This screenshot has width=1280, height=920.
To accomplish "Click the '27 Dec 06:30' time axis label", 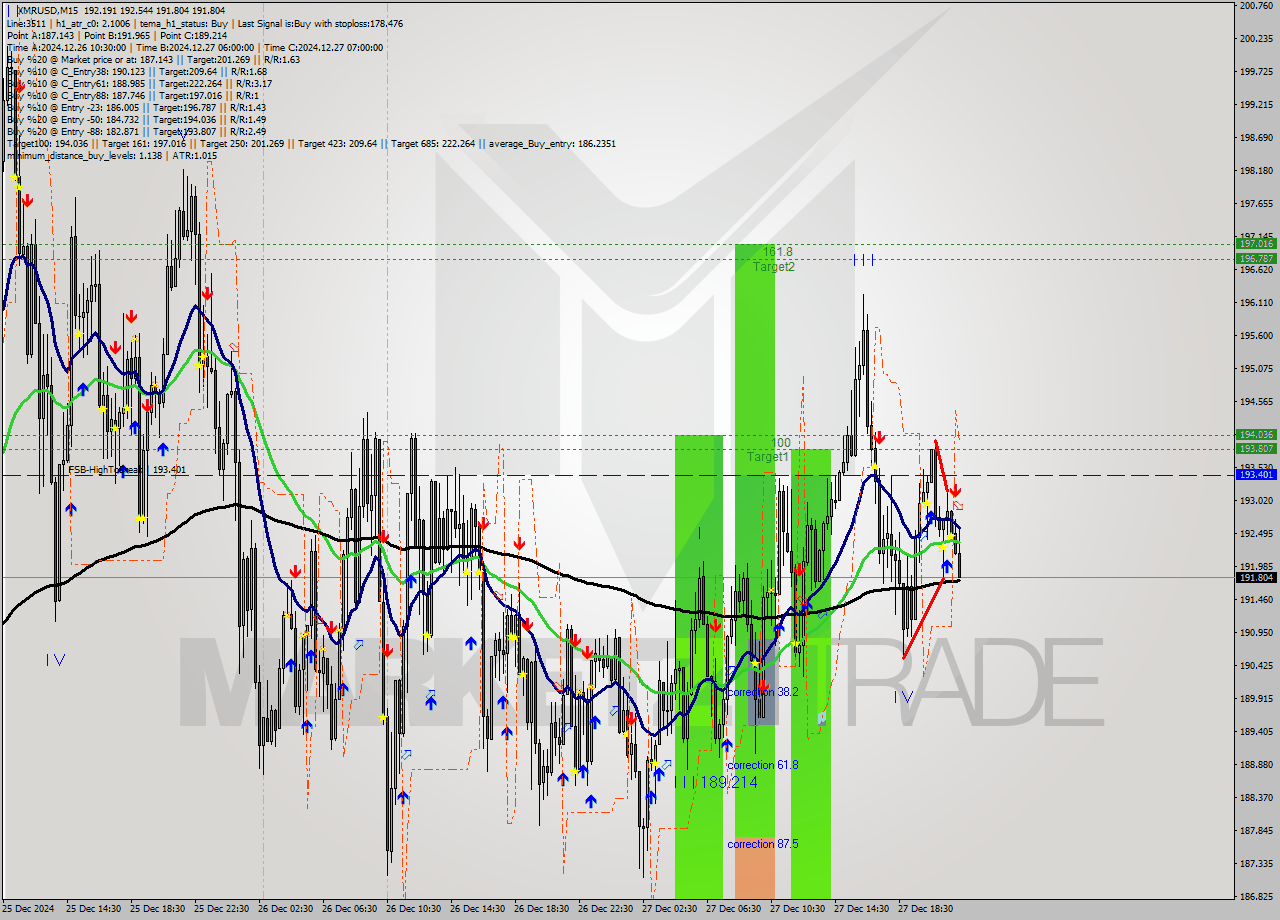I will click(x=734, y=909).
